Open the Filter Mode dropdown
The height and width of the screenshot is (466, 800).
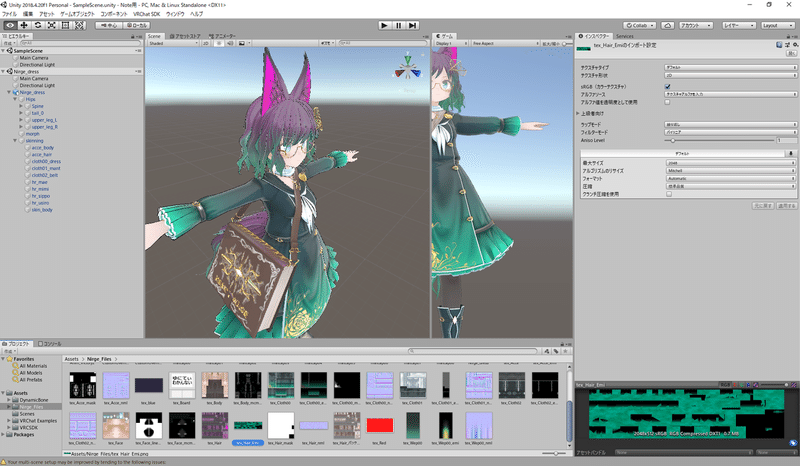point(731,132)
